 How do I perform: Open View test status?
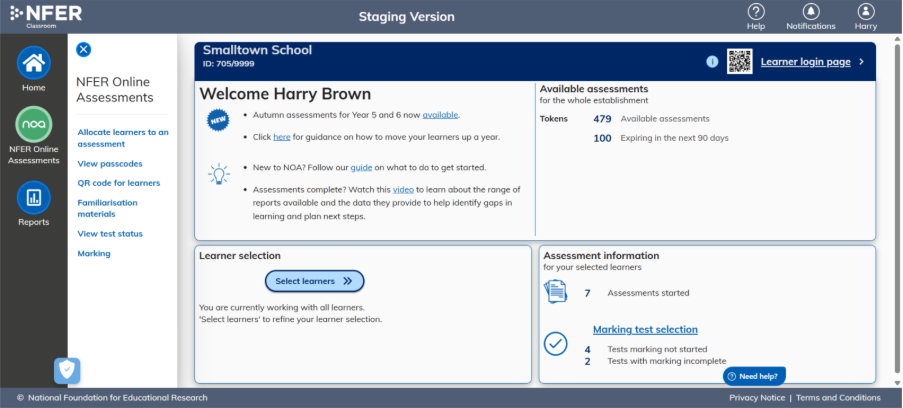pos(110,234)
